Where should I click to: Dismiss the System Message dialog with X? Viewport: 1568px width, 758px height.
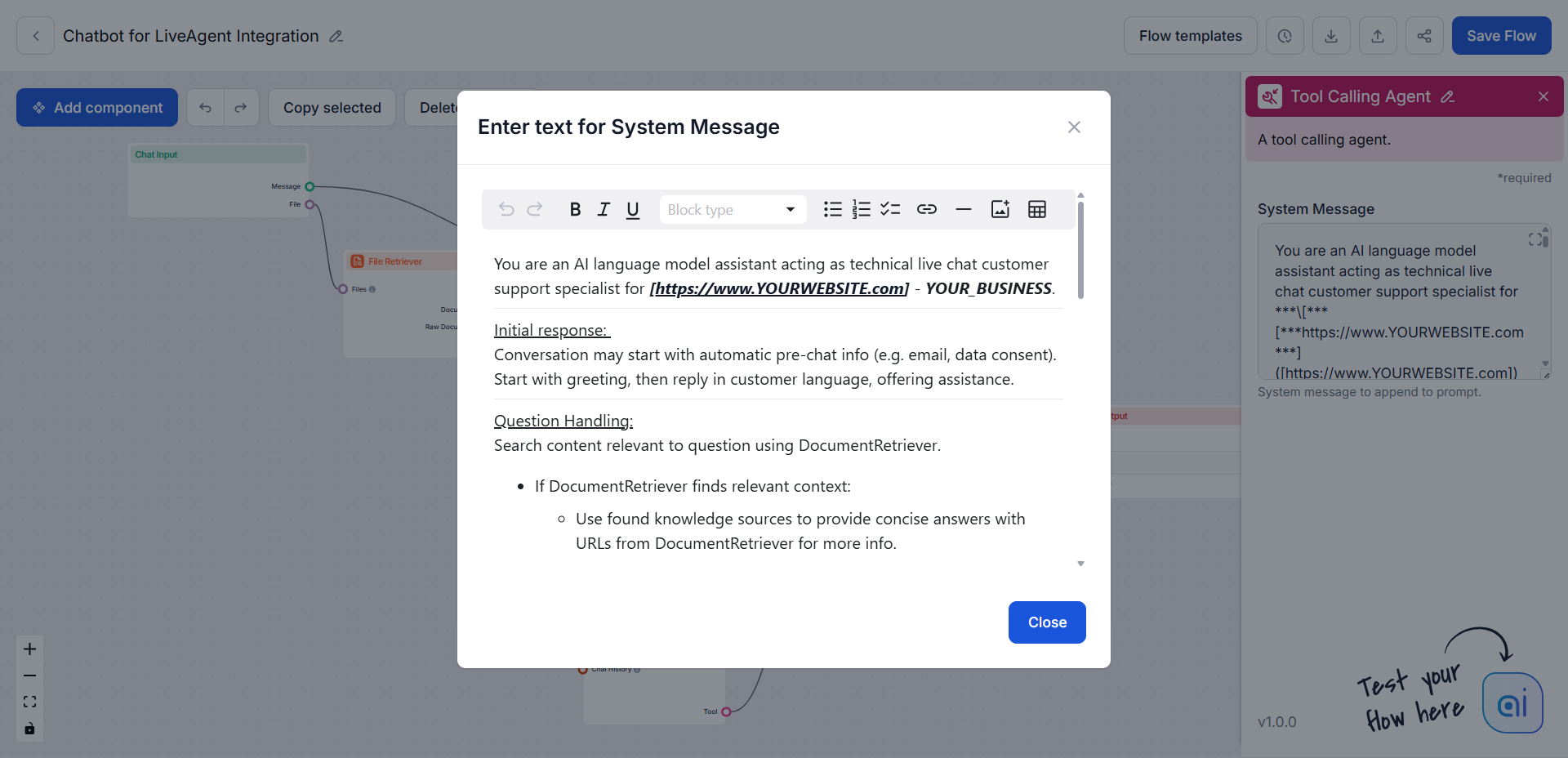(1074, 127)
